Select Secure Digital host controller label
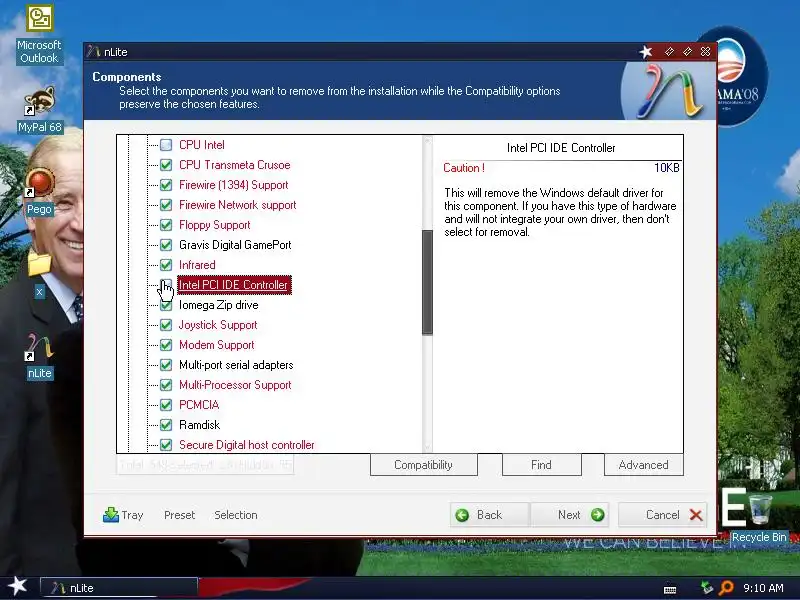Image resolution: width=800 pixels, height=600 pixels. coord(247,445)
